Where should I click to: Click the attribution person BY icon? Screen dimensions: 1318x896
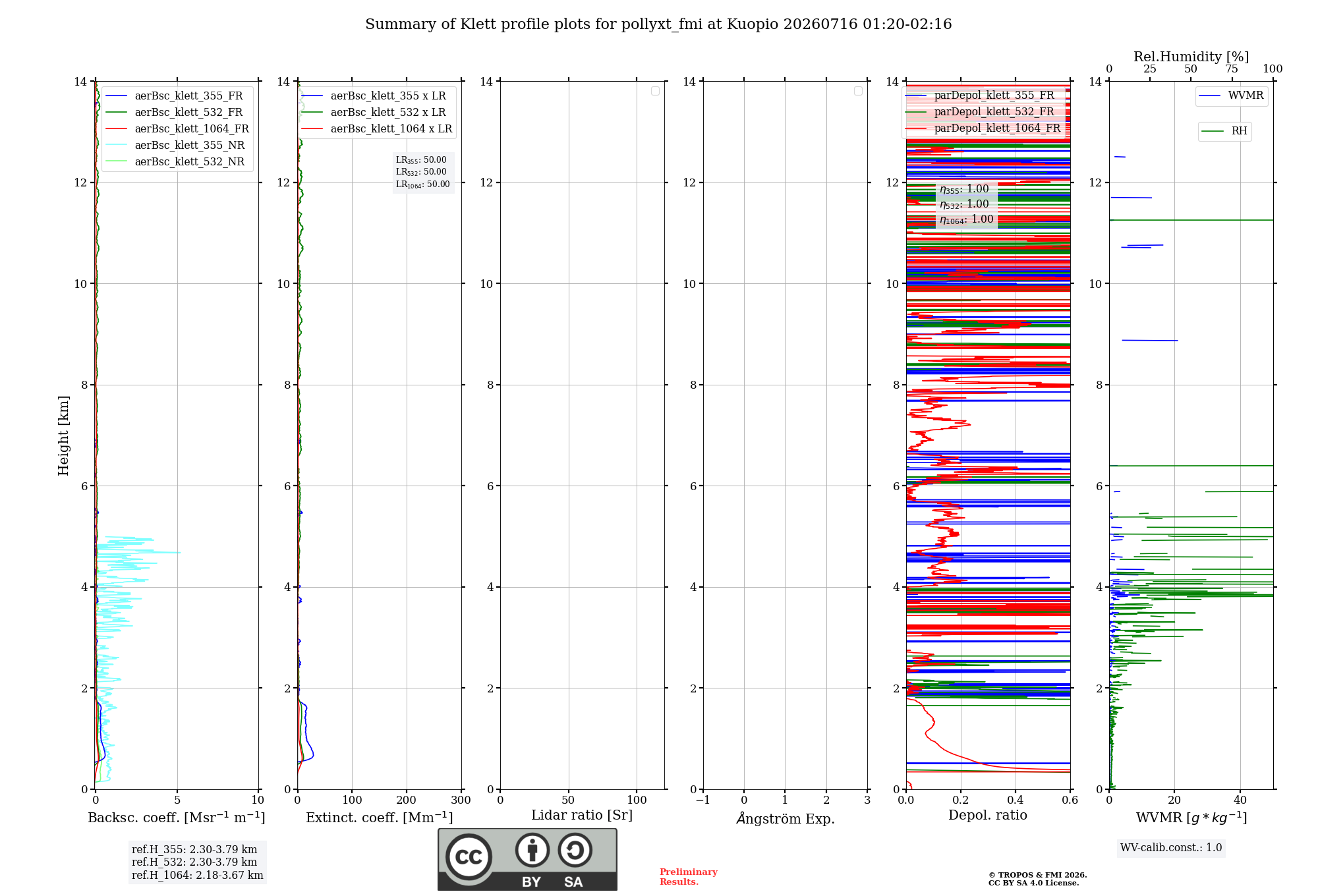[532, 850]
